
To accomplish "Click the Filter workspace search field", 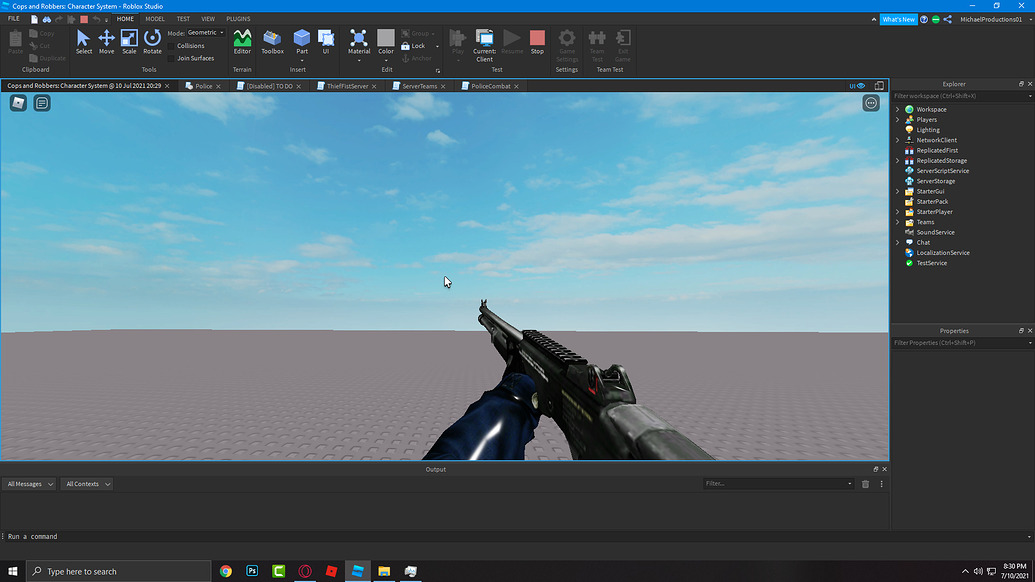I will pyautogui.click(x=960, y=96).
